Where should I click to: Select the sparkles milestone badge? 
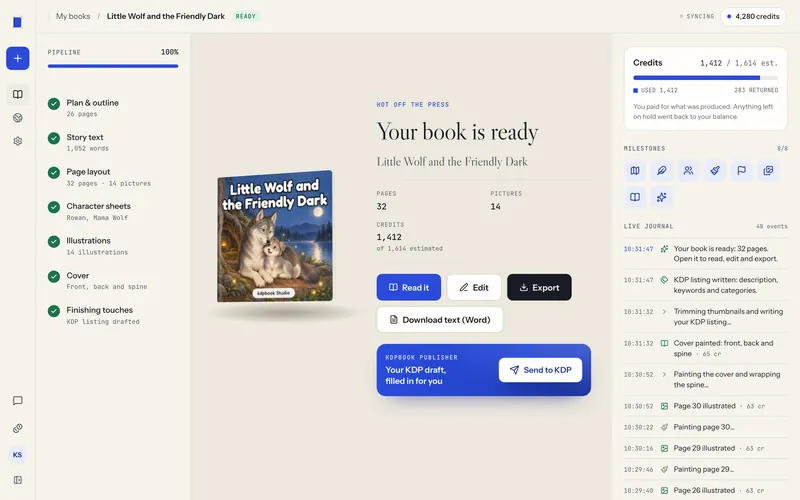point(661,197)
